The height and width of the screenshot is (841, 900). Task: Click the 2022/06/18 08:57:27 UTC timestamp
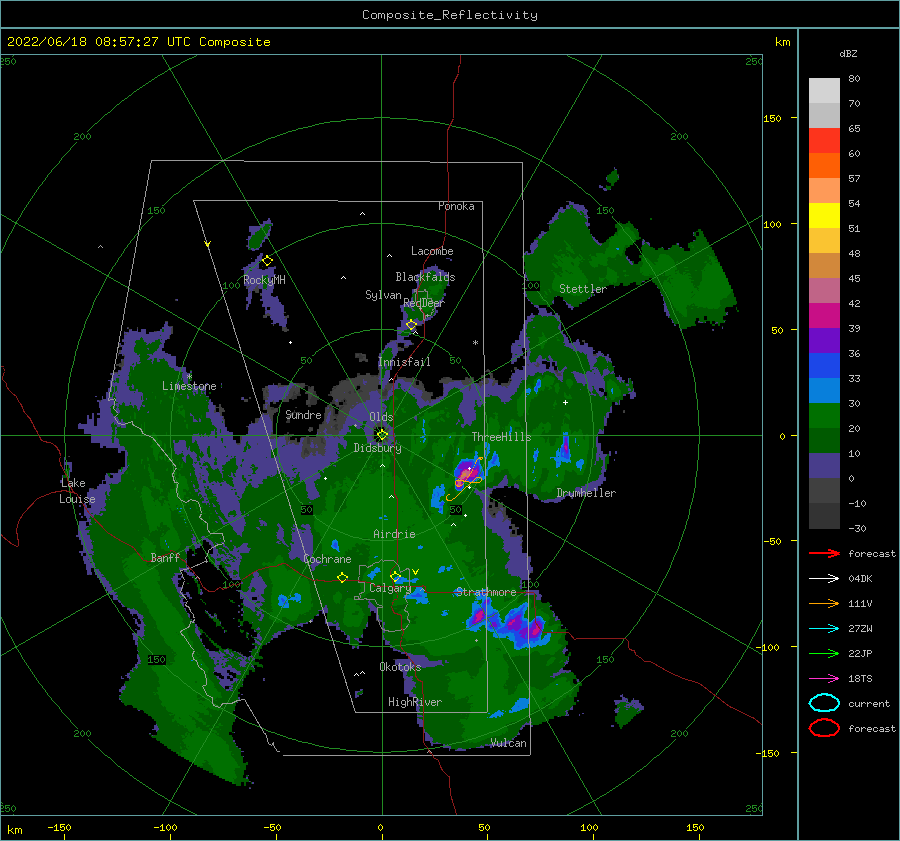coord(138,42)
